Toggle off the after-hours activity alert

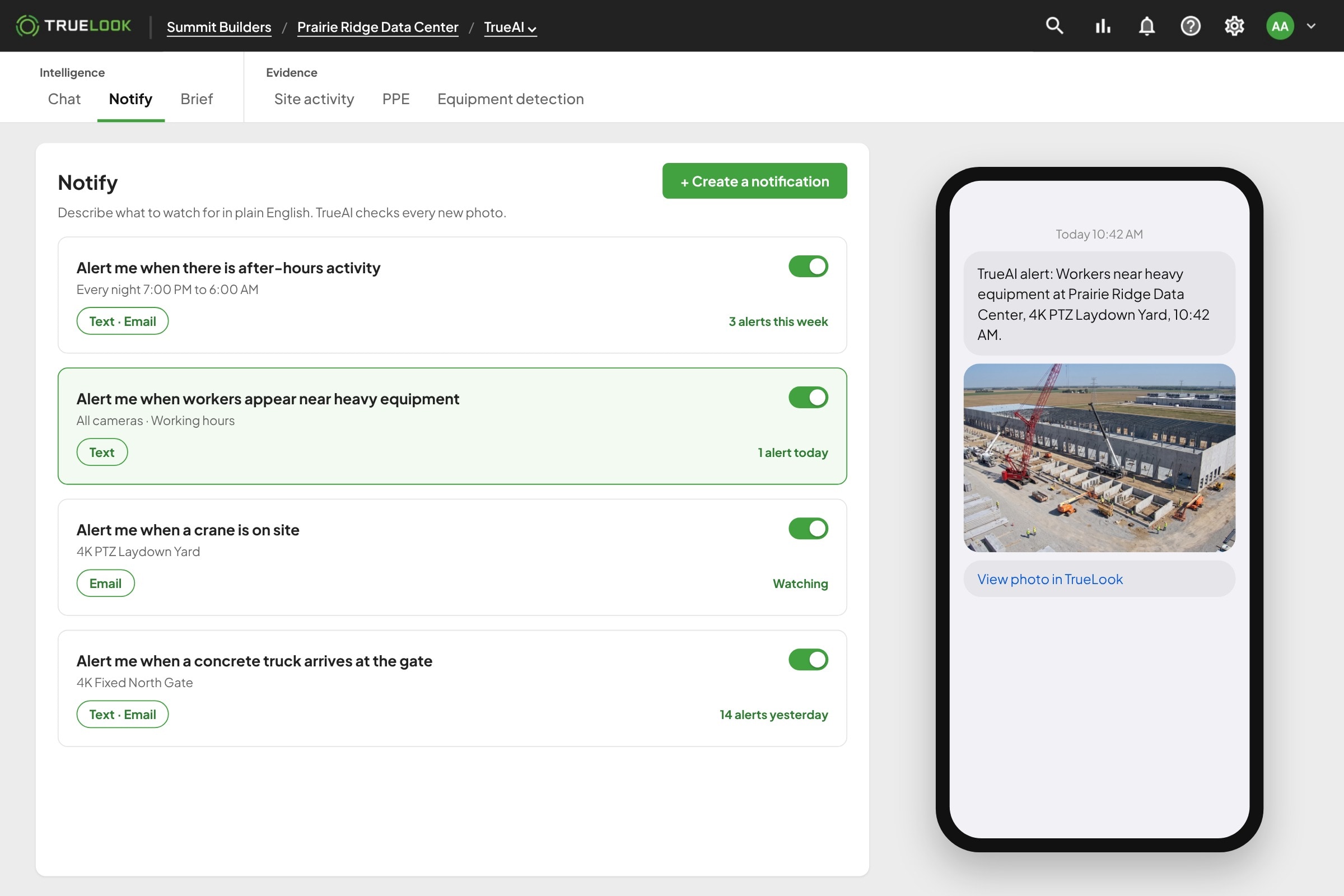pos(808,267)
